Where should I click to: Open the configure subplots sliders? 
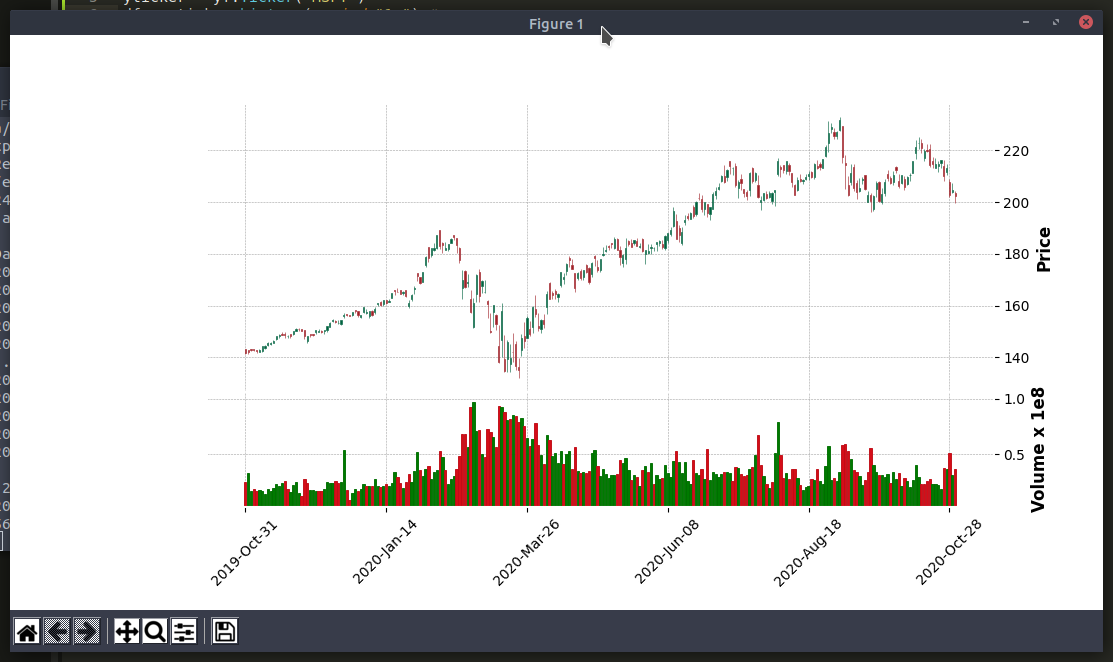click(182, 631)
